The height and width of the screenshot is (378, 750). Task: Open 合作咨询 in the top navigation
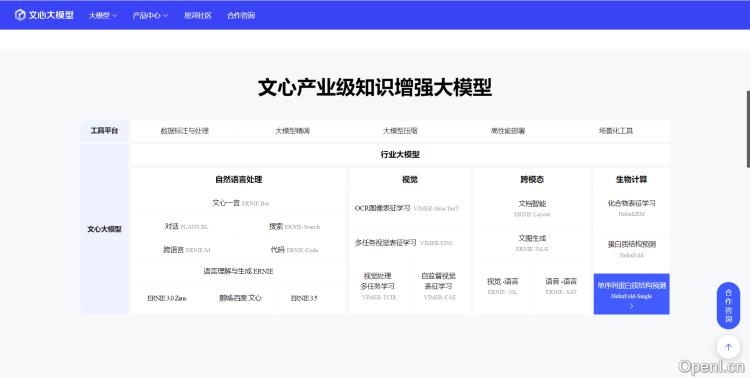click(241, 15)
